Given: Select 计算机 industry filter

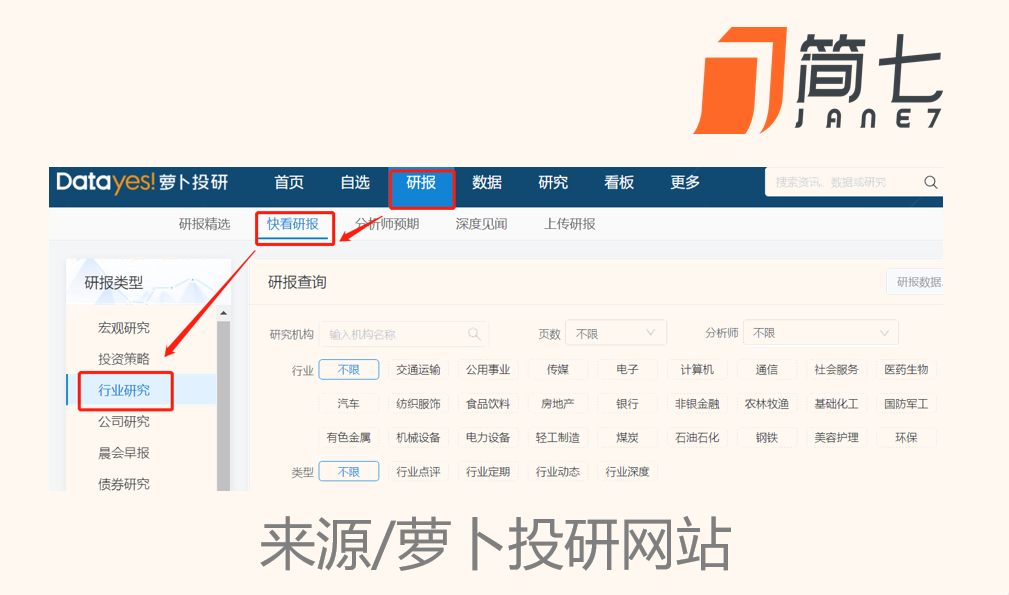Looking at the screenshot, I should point(697,370).
